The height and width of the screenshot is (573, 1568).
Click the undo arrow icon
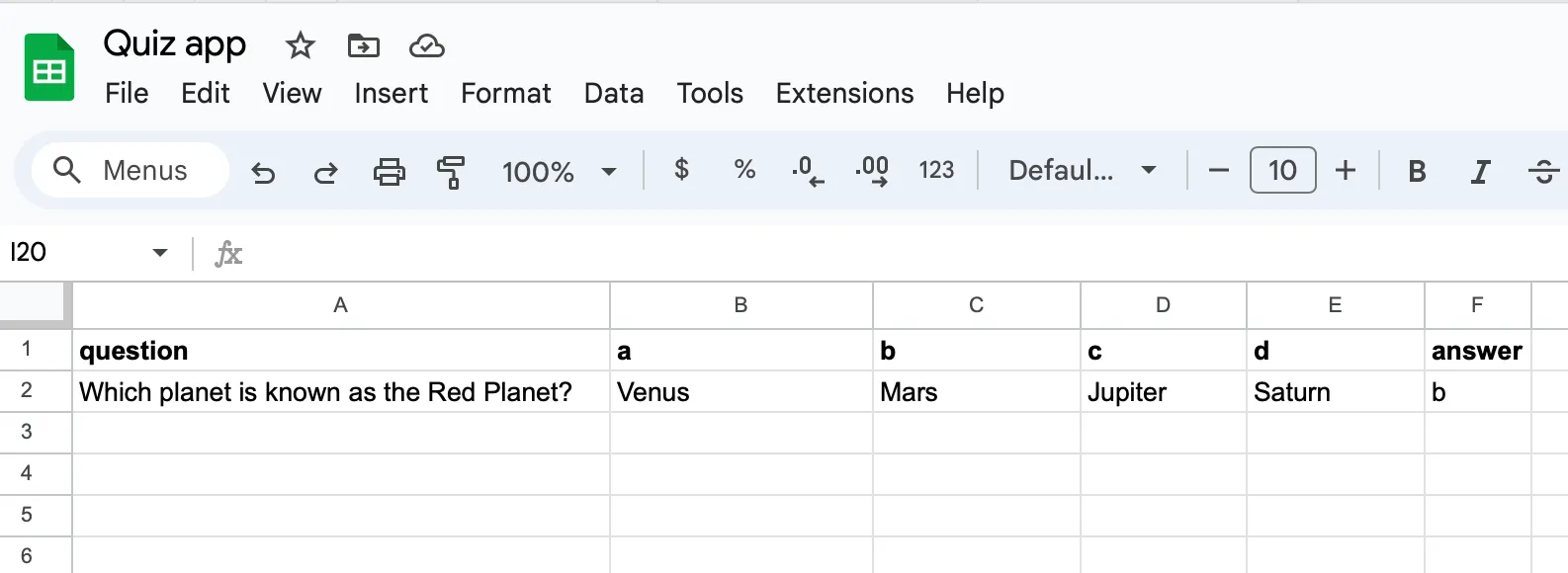(x=263, y=172)
